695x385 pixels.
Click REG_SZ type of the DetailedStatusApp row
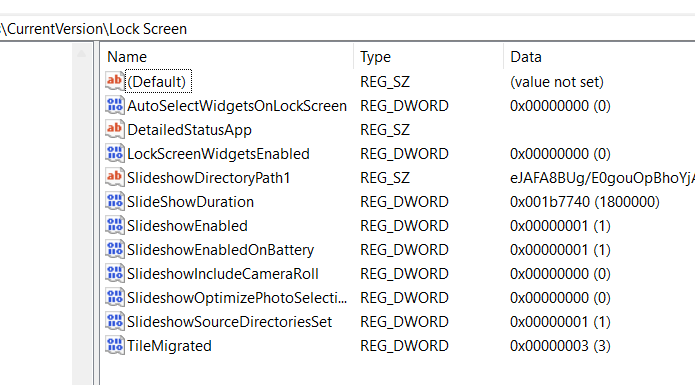385,130
